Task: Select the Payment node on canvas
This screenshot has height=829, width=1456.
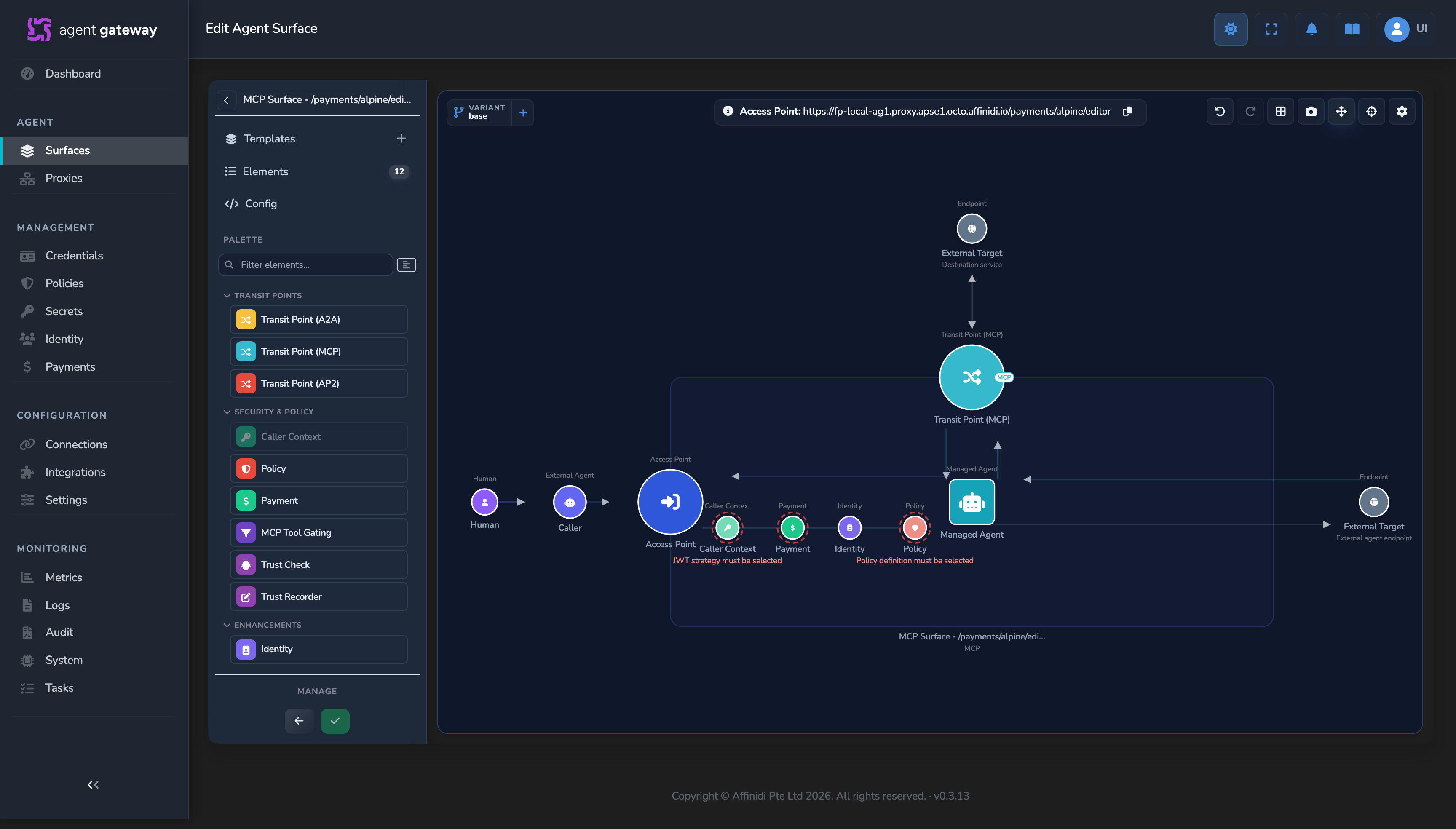Action: click(x=792, y=528)
